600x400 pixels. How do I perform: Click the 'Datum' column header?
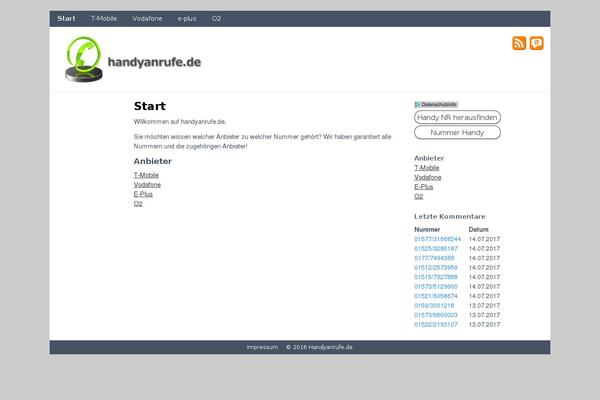coord(478,229)
